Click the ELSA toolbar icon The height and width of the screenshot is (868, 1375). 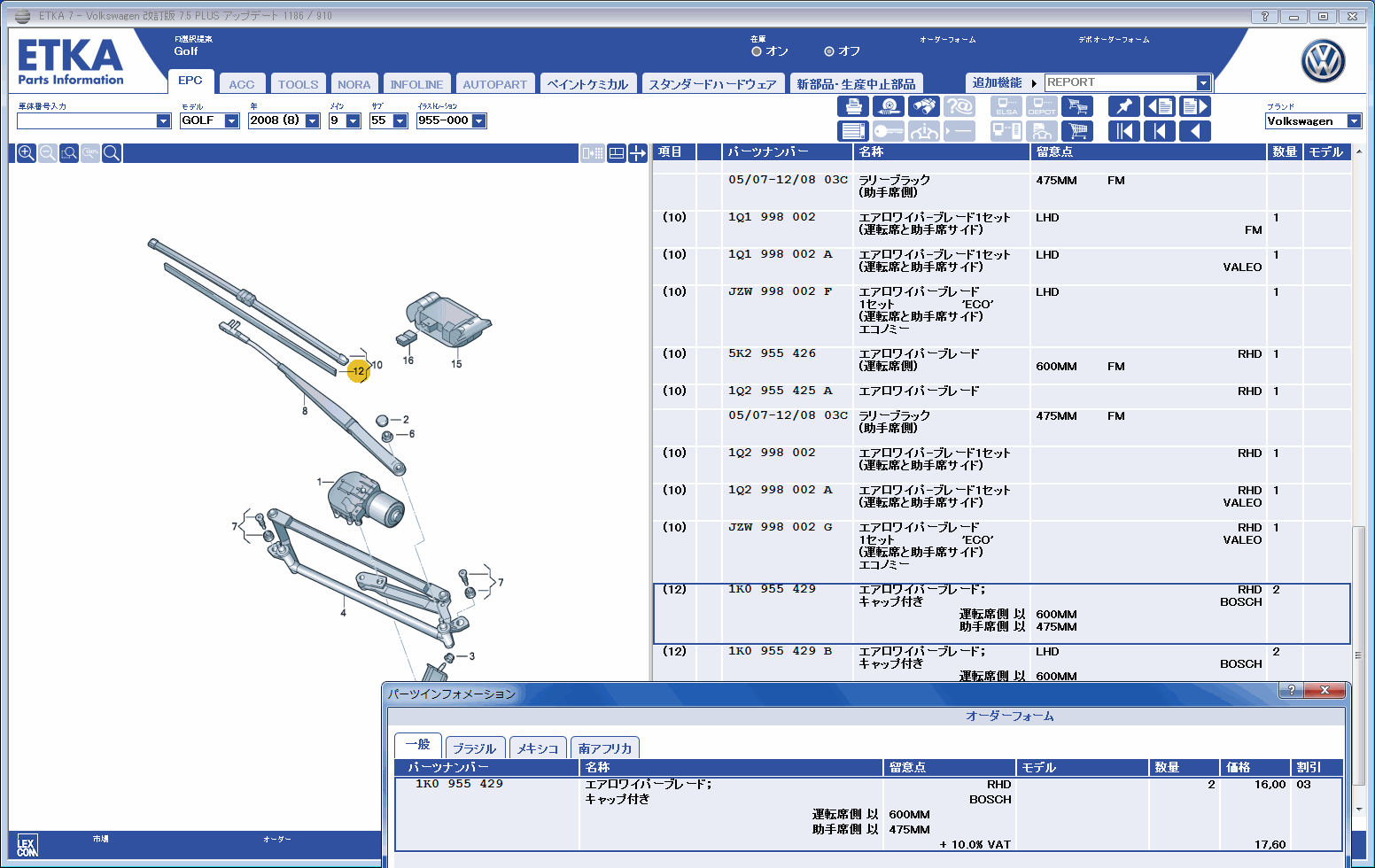click(x=1006, y=106)
